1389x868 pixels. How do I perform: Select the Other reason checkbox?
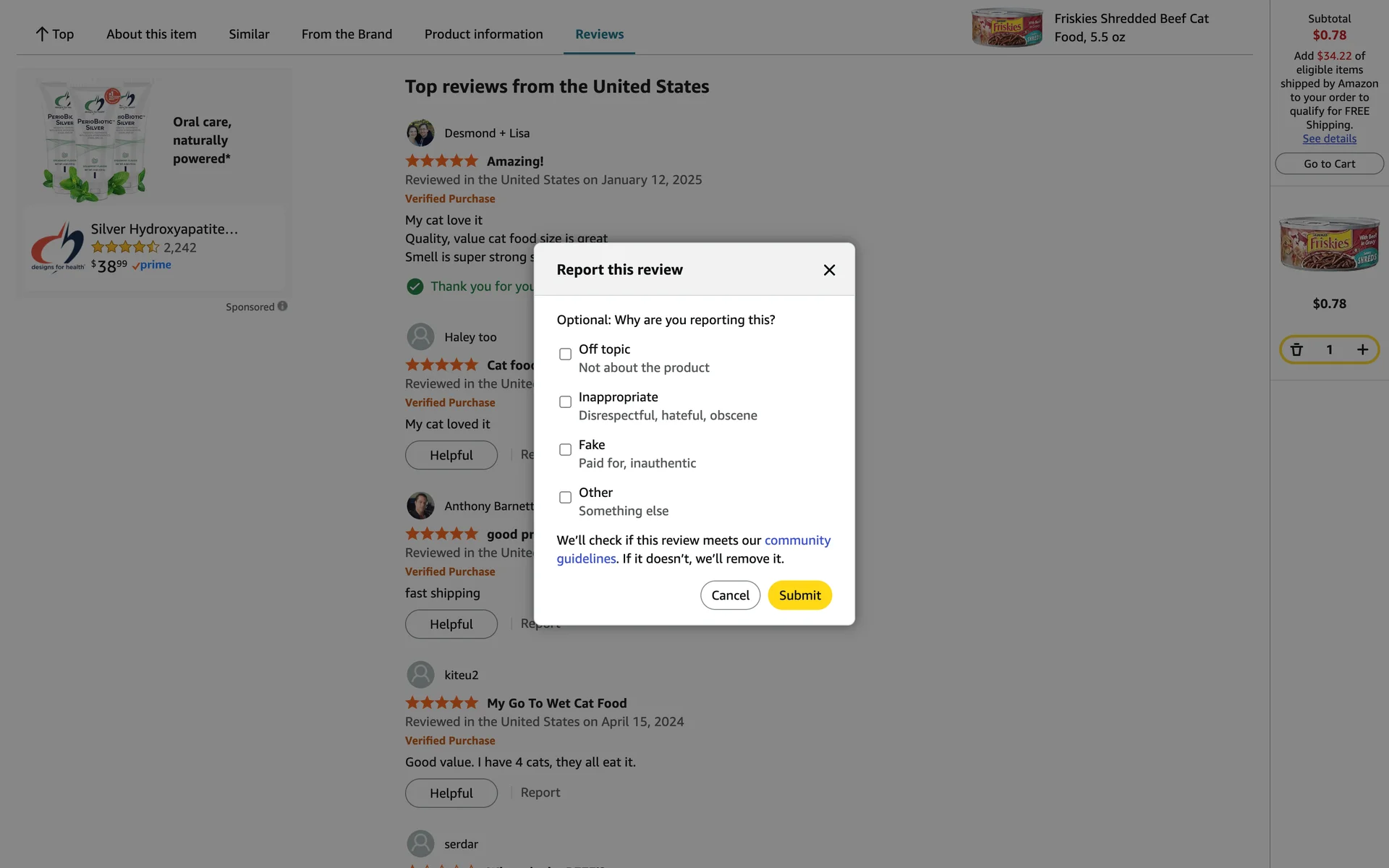click(x=565, y=497)
